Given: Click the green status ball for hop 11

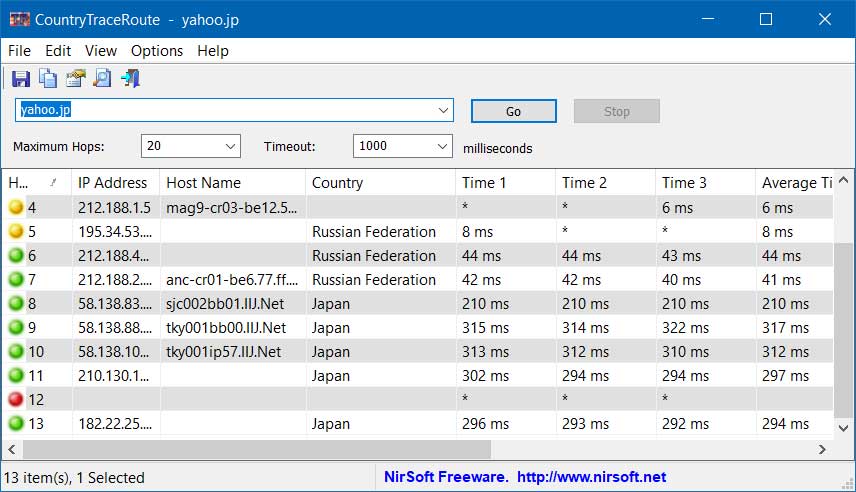Looking at the screenshot, I should [16, 375].
